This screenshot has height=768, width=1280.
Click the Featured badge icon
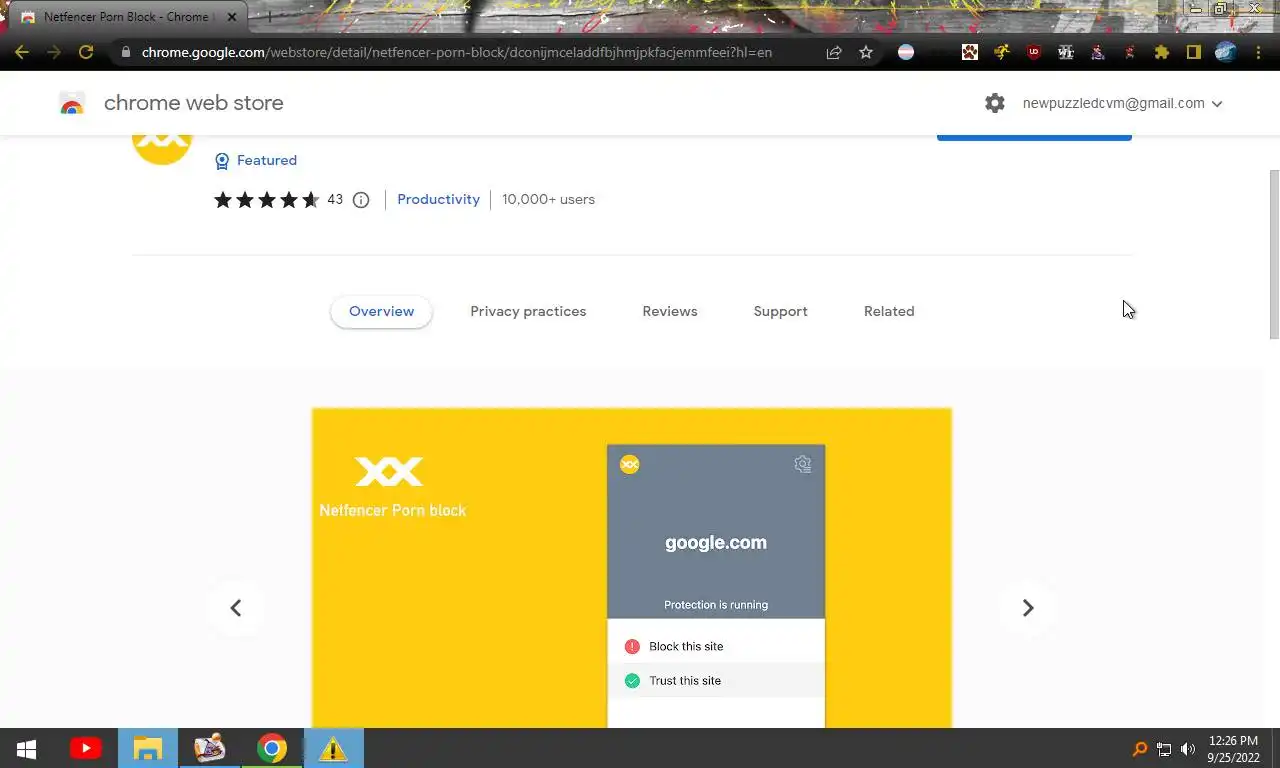point(222,161)
